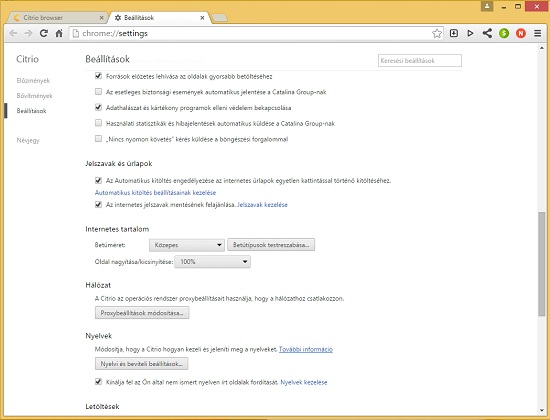The image size is (550, 420).
Task: Click the vertical scrollbar thumb
Action: pos(542,264)
